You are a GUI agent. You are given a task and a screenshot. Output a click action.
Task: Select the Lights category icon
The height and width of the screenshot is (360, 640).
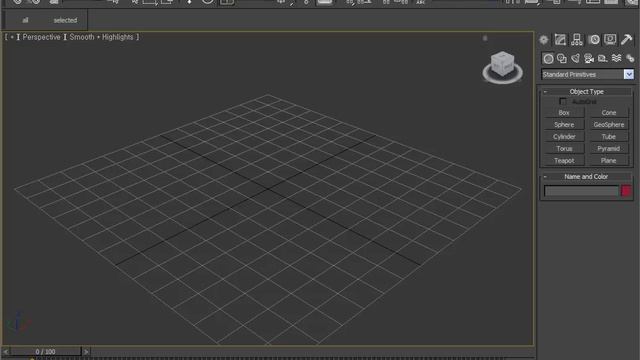(x=575, y=58)
